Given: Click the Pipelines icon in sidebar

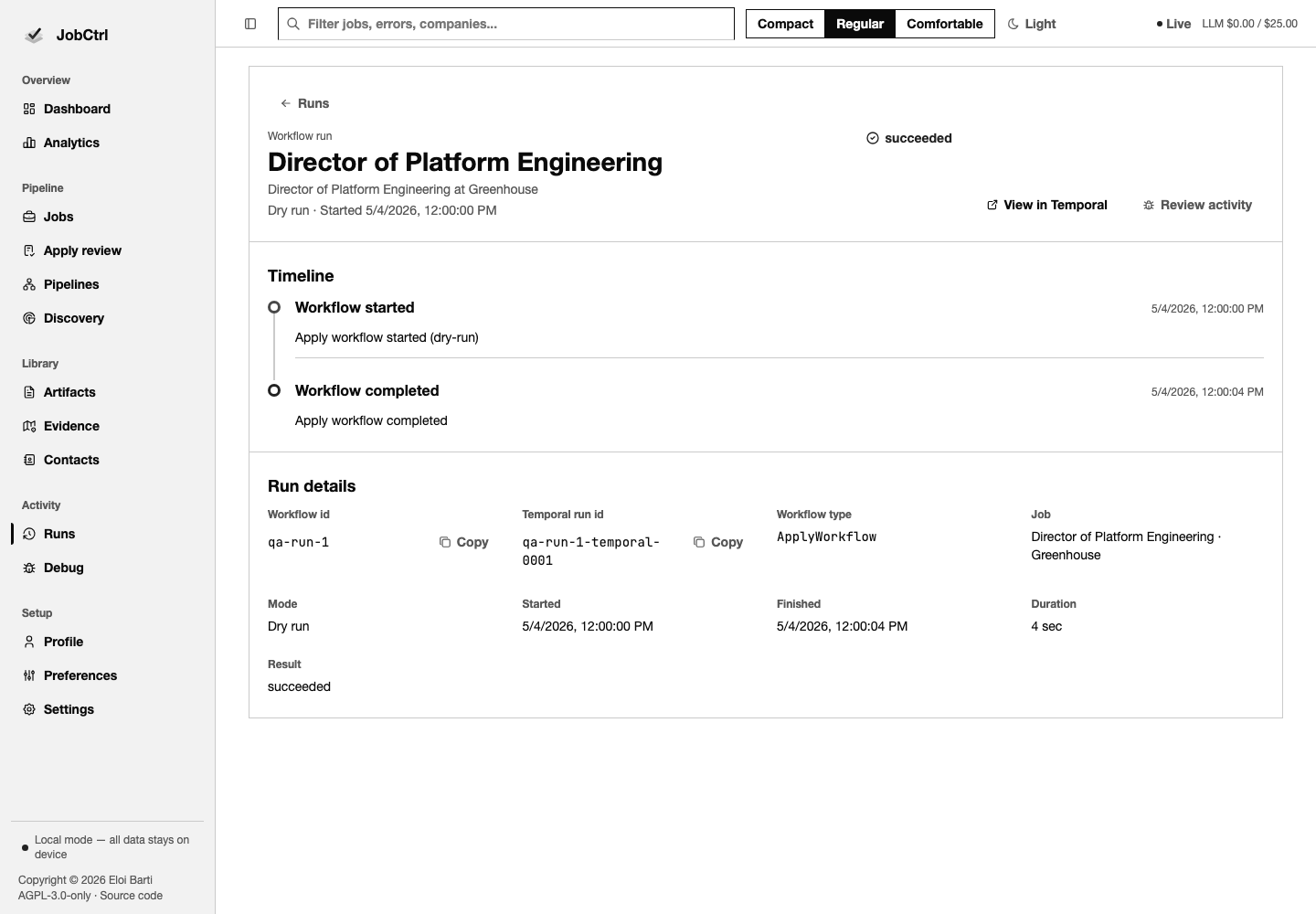Looking at the screenshot, I should coord(29,284).
